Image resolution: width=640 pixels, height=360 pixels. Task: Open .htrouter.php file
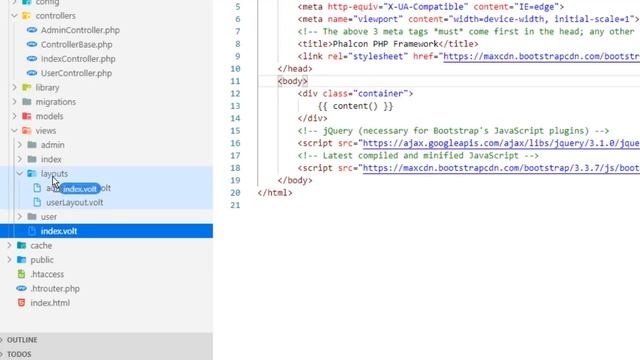click(55, 289)
